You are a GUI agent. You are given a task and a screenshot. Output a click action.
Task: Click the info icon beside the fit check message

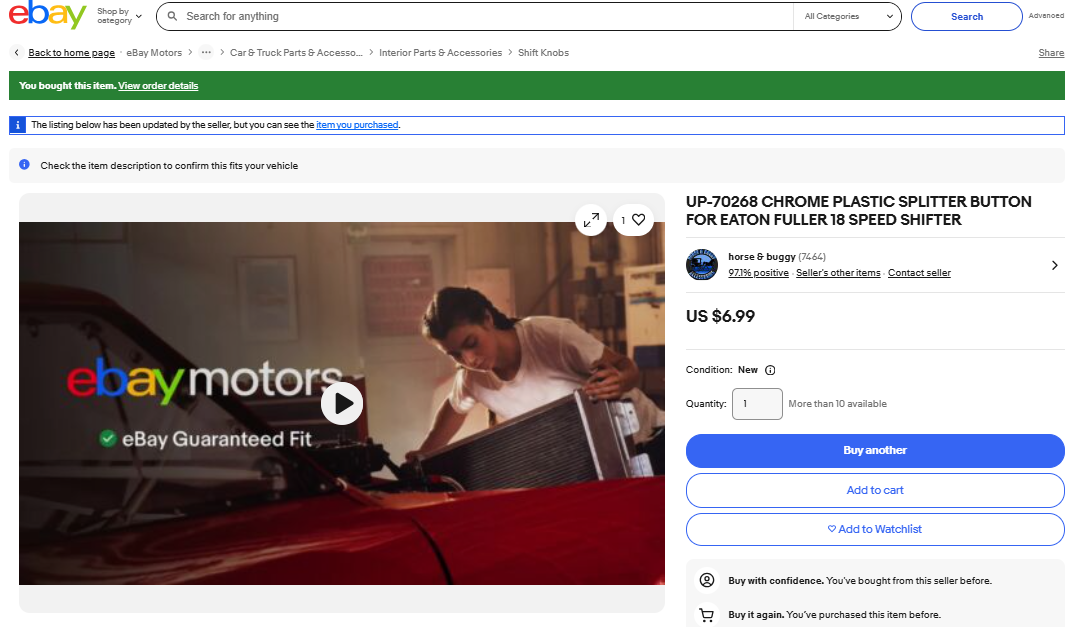24,164
